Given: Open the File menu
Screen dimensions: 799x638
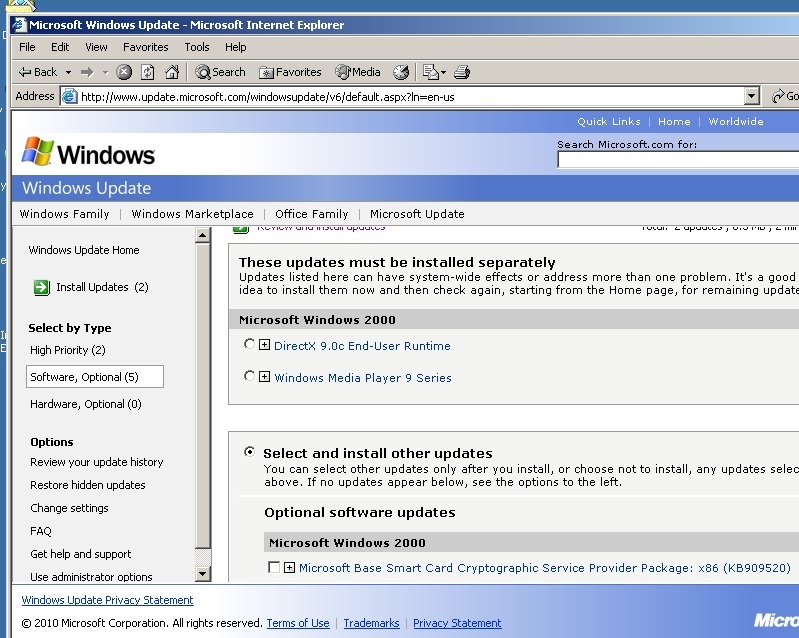Looking at the screenshot, I should pyautogui.click(x=27, y=47).
